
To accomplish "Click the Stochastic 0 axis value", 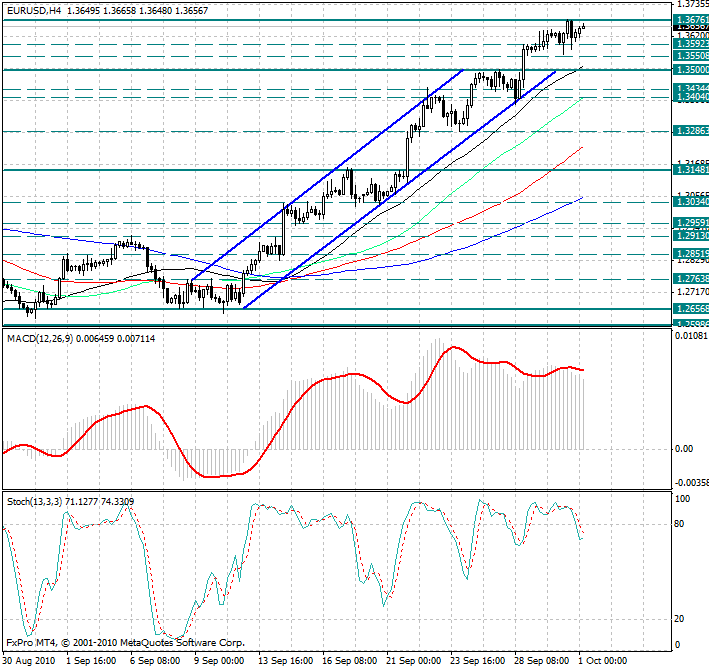I will coord(677,645).
